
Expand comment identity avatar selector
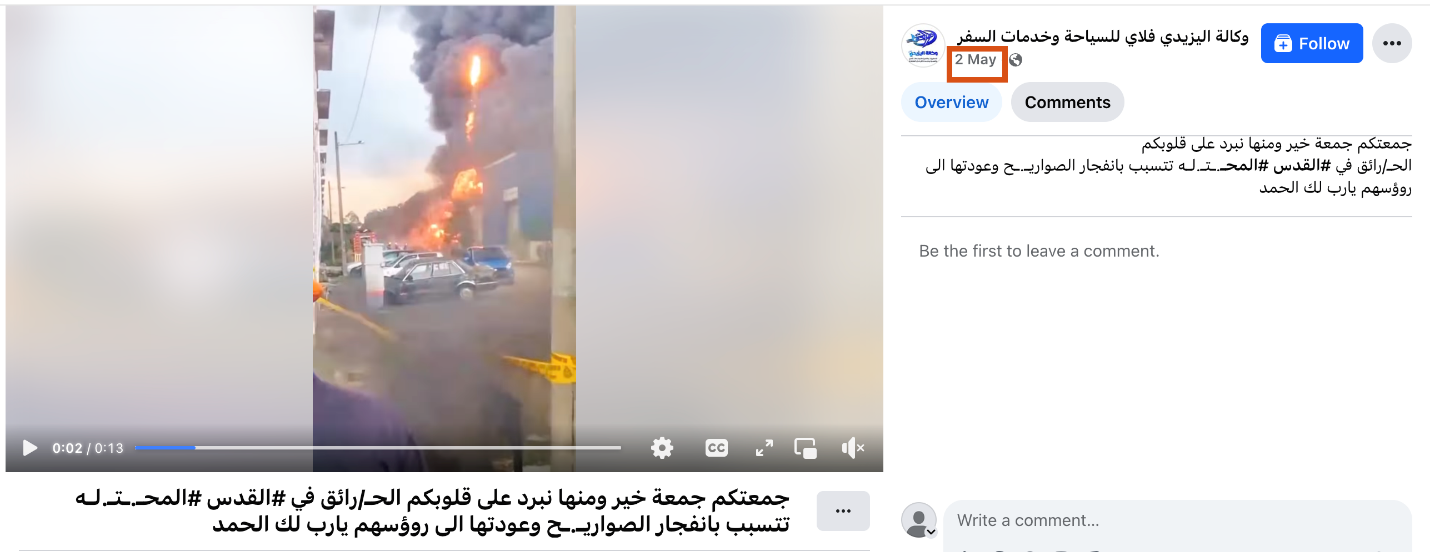pyautogui.click(x=918, y=521)
